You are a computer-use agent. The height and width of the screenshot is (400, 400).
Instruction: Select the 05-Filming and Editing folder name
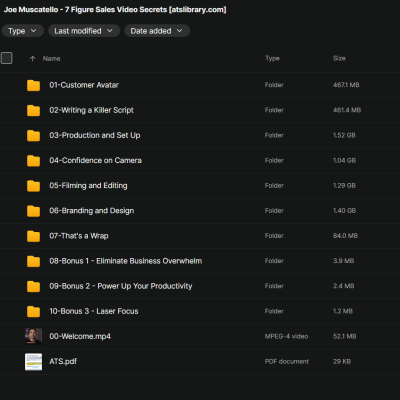coord(88,186)
